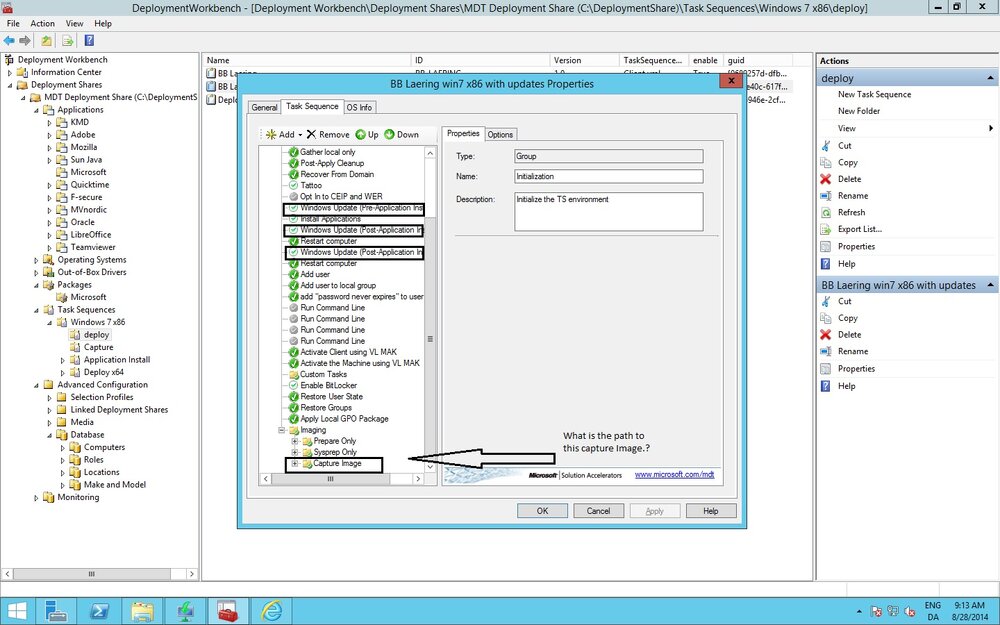
Task: Open www.microsoft.com/mdt link
Action: tap(674, 474)
